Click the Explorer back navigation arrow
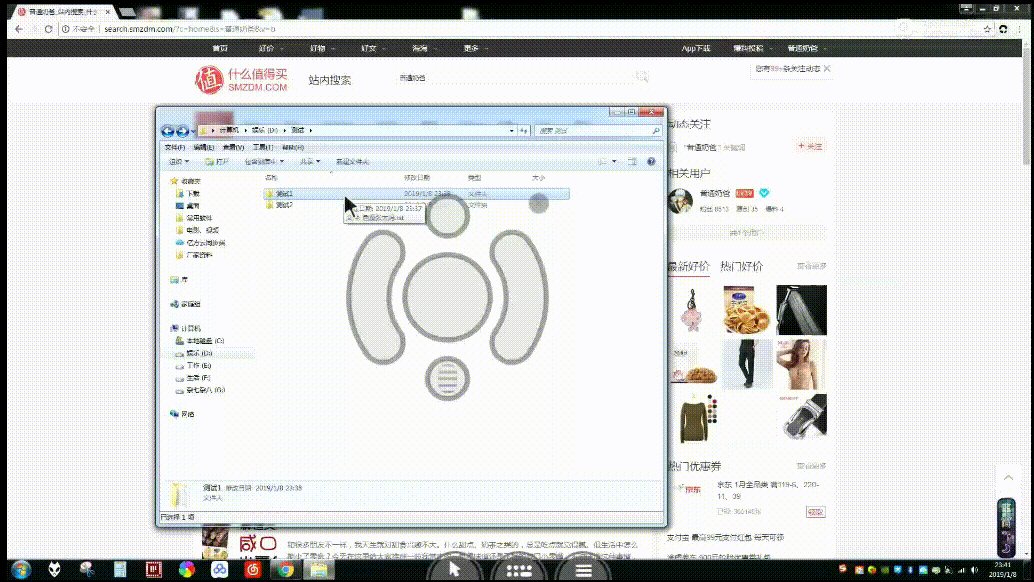 [168, 131]
